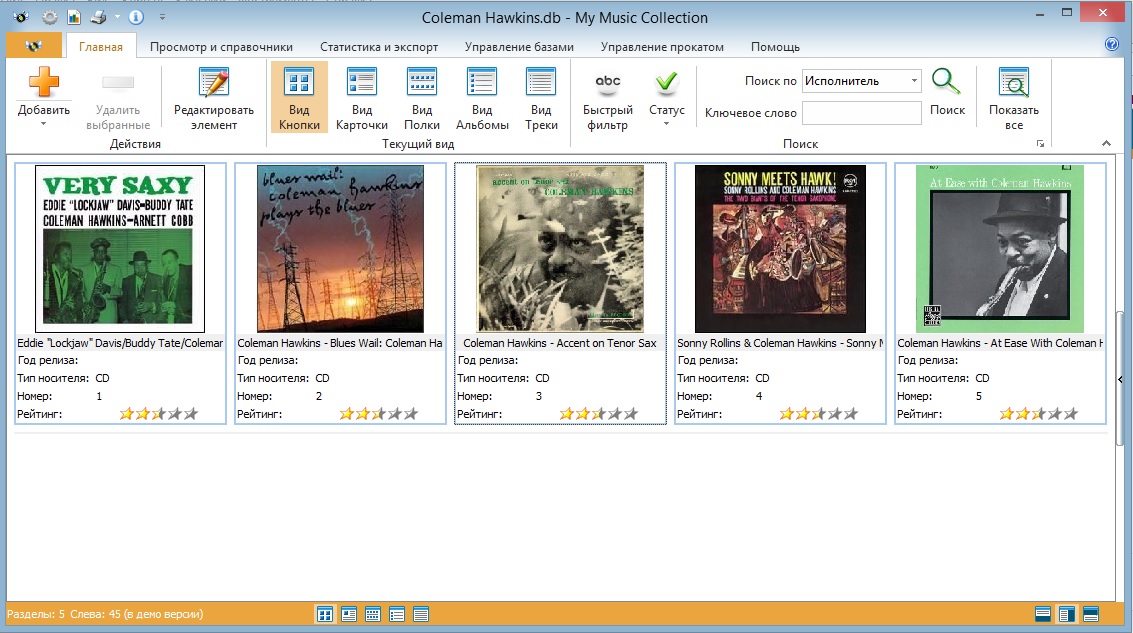Click Удалить выбранные button
The image size is (1133, 633).
coord(118,98)
